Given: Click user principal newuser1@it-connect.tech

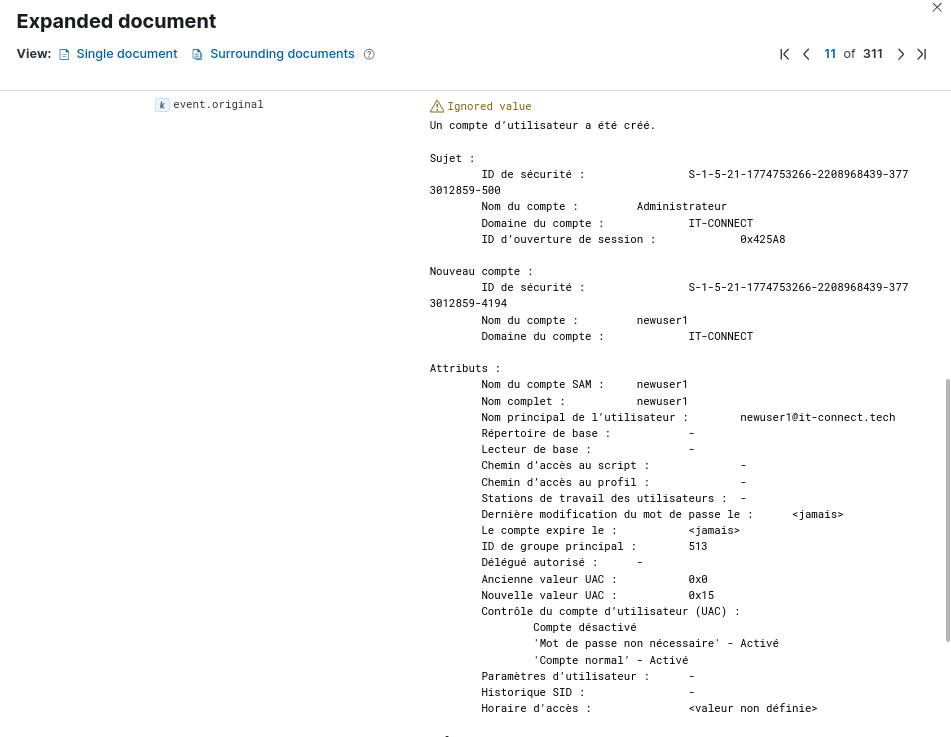Looking at the screenshot, I should [x=818, y=417].
